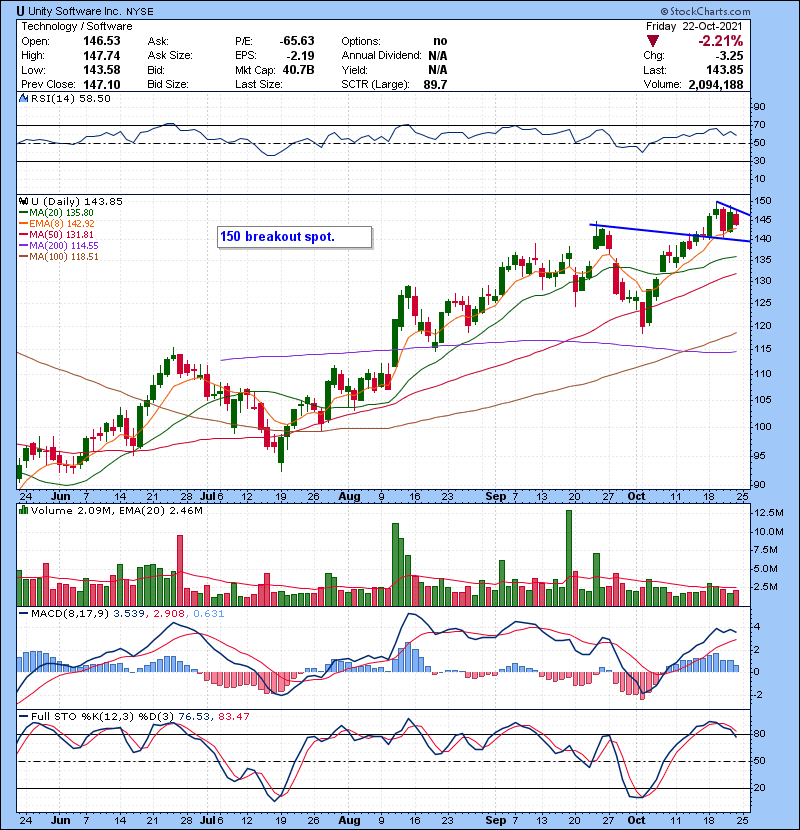Click the EPS value -2.19
800x830 pixels.
click(300, 56)
